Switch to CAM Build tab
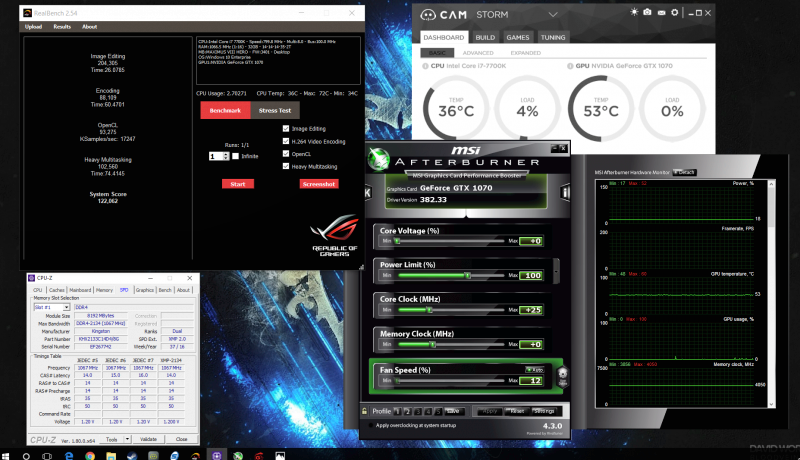 (485, 37)
